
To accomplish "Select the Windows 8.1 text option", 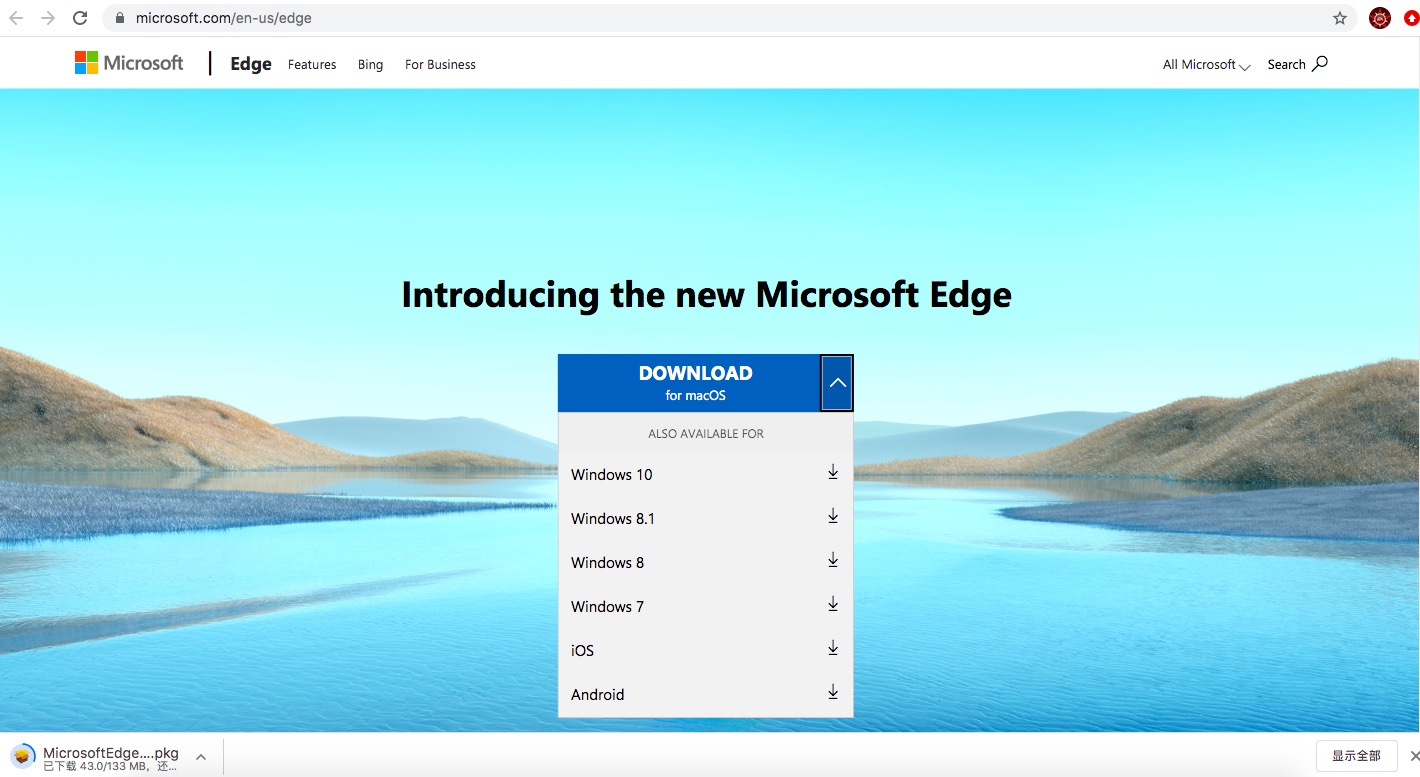I will tap(613, 518).
